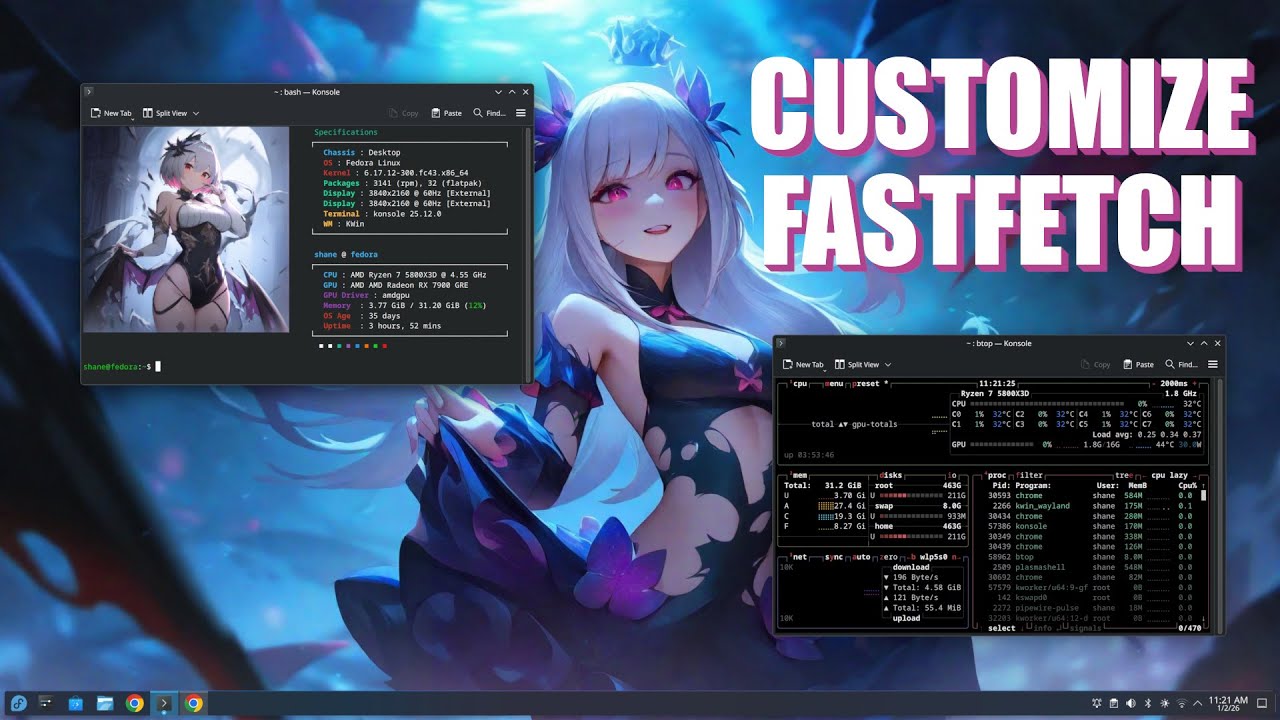Click the btop network interface wlp5s0
1280x720 pixels.
point(932,557)
